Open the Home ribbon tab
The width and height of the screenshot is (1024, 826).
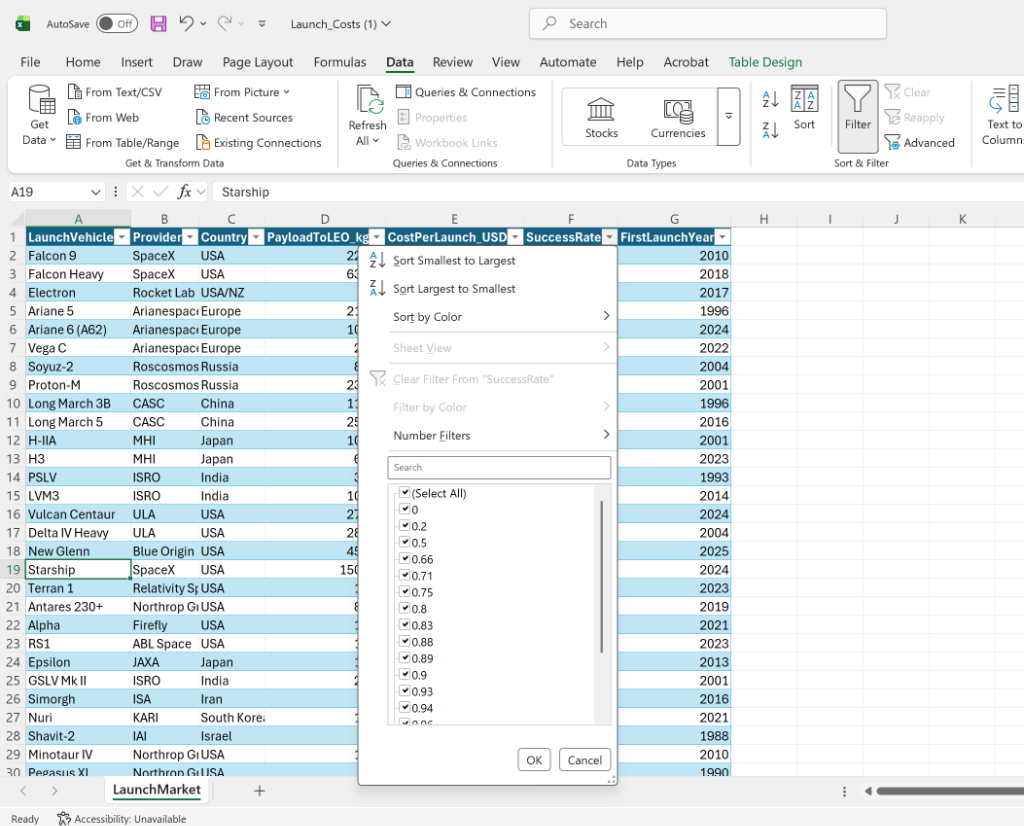pos(83,62)
